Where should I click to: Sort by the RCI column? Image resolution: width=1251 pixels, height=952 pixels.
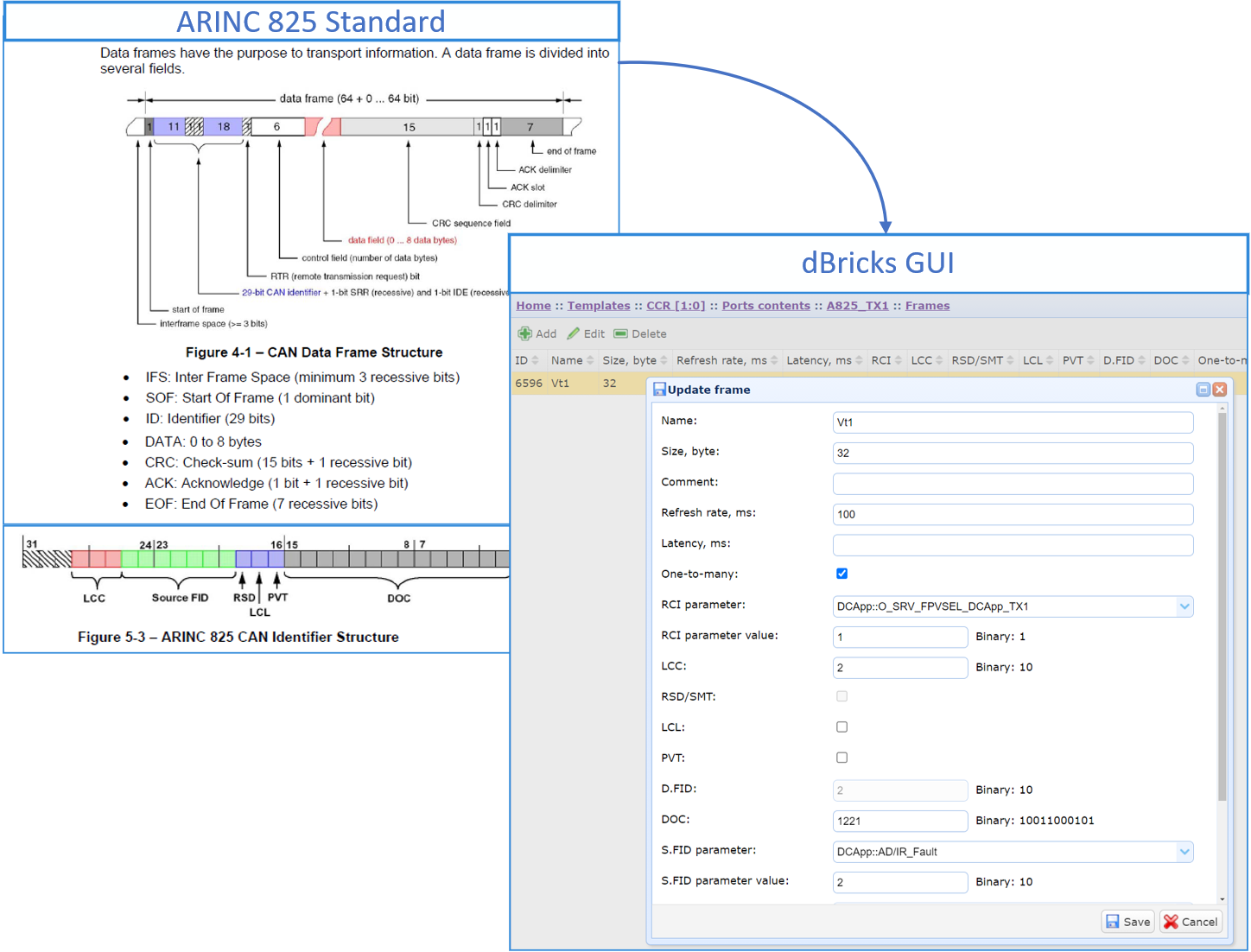[x=886, y=360]
